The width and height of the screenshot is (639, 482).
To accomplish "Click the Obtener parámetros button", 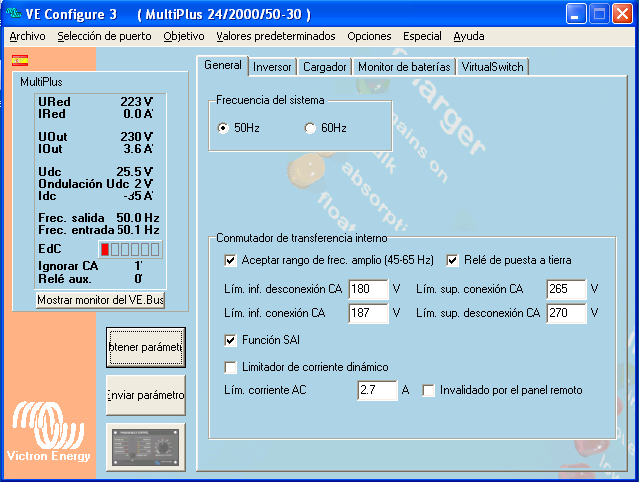I will 146,347.
